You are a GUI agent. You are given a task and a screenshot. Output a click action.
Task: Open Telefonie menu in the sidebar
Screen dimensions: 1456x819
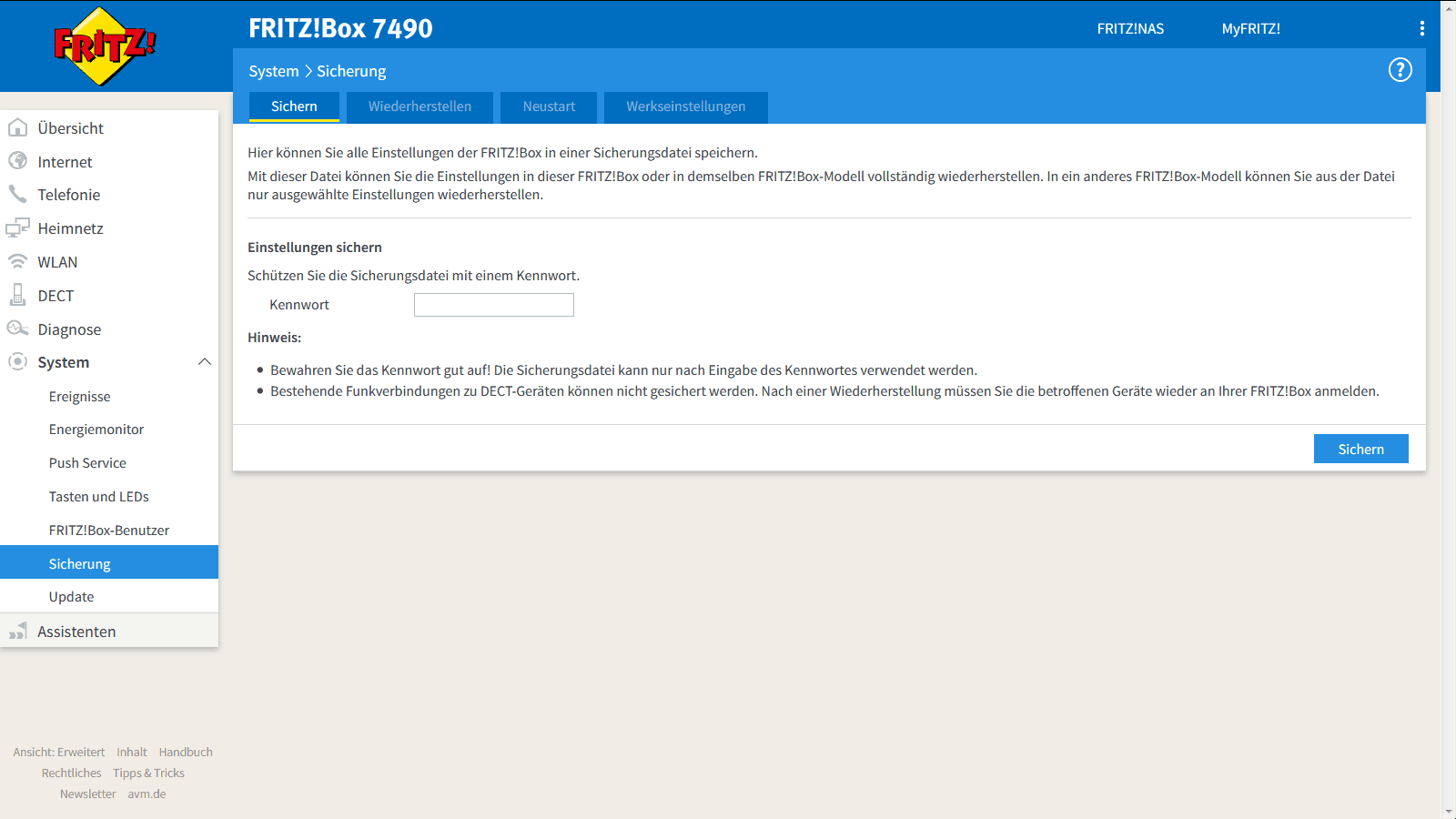coord(109,195)
